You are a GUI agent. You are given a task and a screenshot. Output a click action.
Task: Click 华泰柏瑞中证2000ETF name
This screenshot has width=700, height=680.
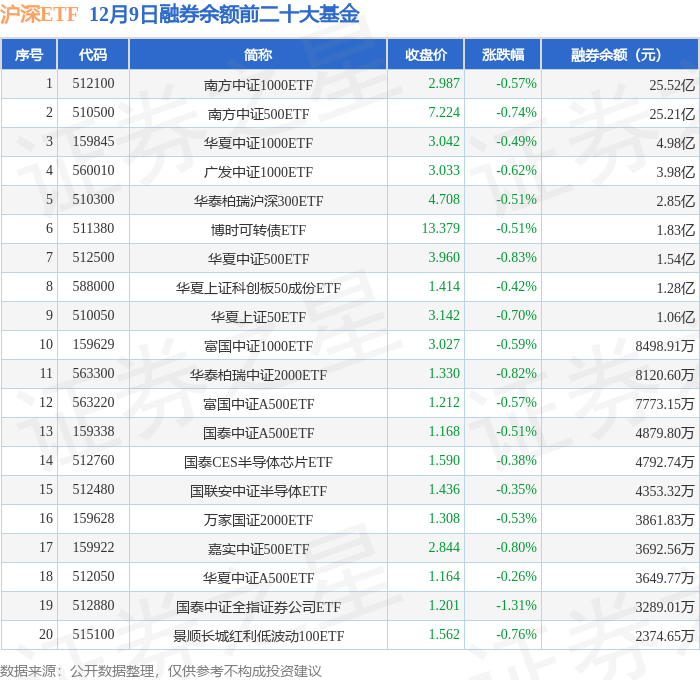pyautogui.click(x=258, y=375)
